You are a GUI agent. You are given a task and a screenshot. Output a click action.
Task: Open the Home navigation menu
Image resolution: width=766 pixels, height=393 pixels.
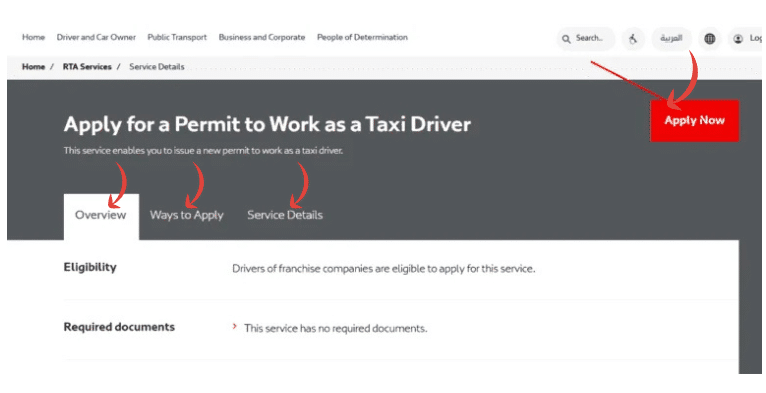pos(33,37)
